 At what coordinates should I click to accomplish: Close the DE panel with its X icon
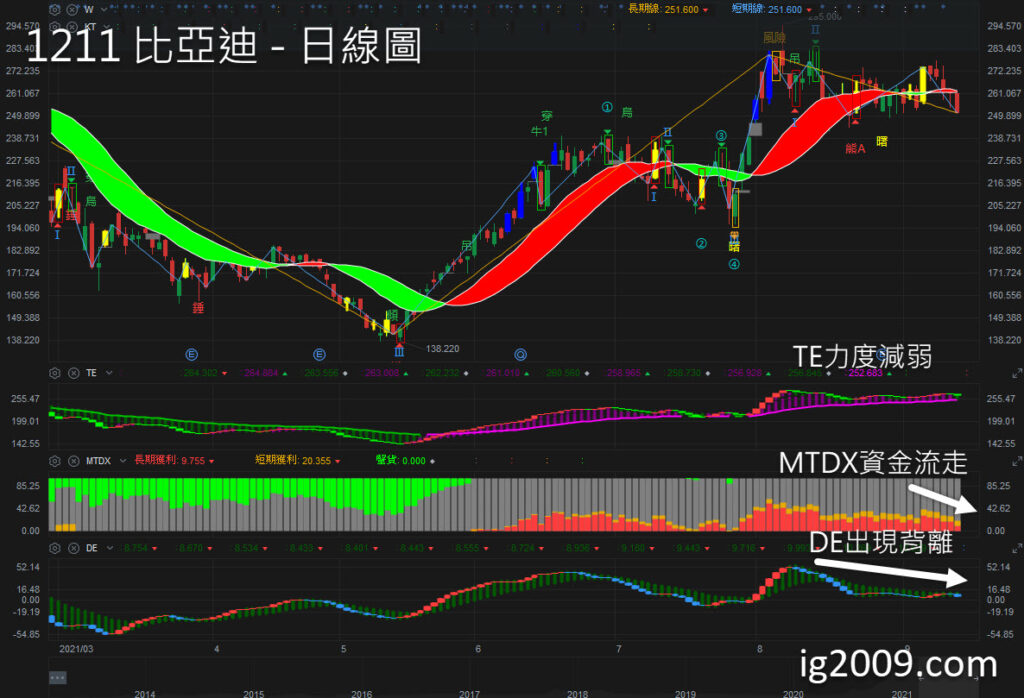coord(73,548)
